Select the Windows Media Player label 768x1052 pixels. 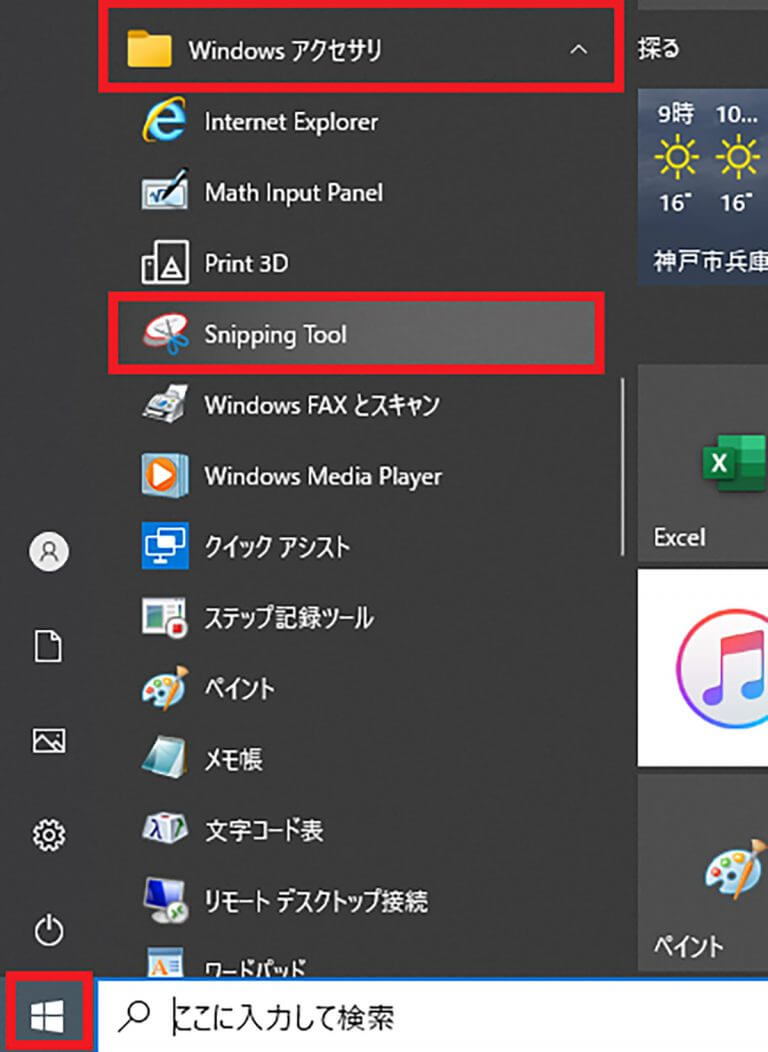[323, 476]
